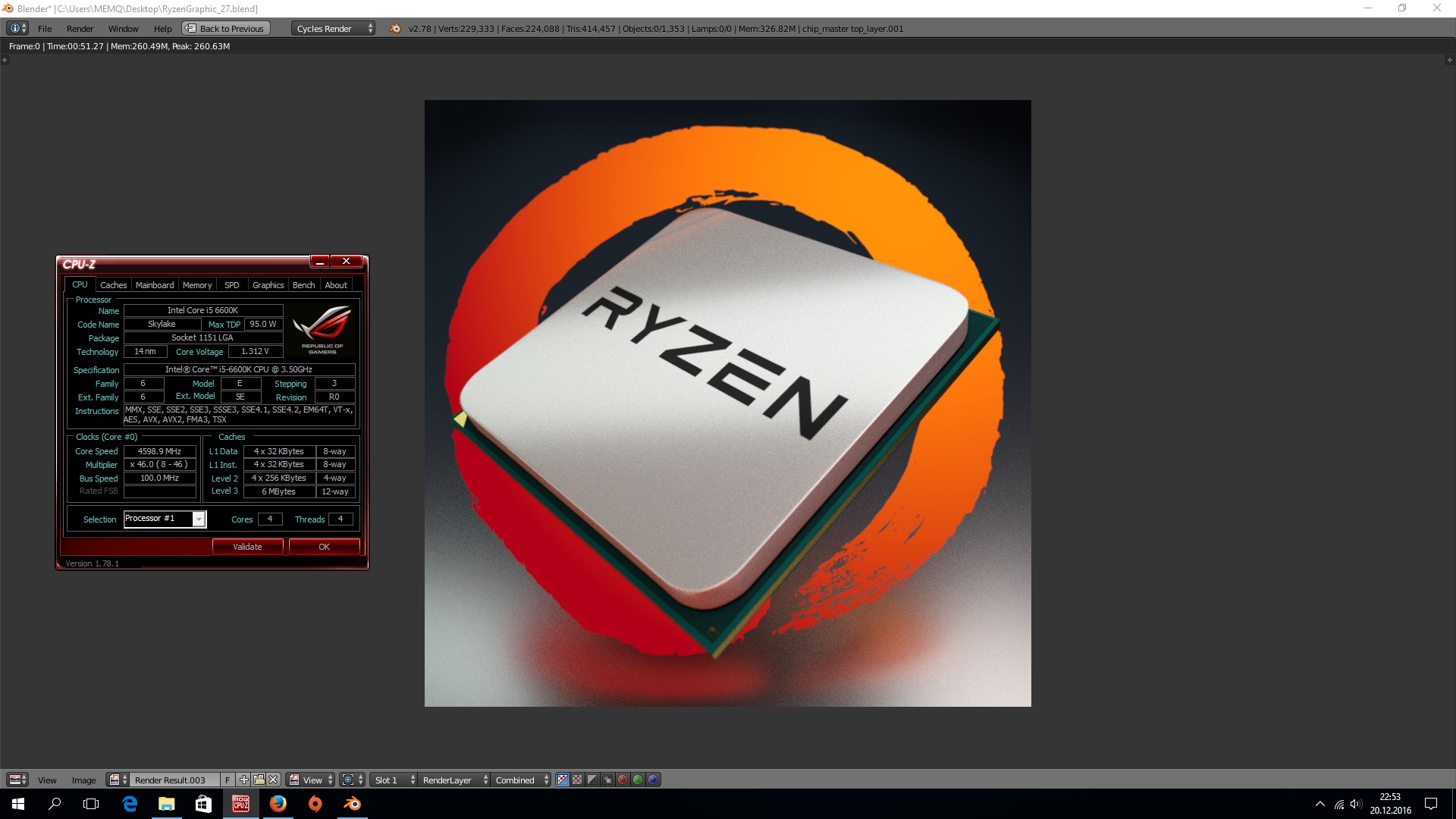Open the Cycles Render engine dropdown
1456x819 pixels.
tap(333, 29)
